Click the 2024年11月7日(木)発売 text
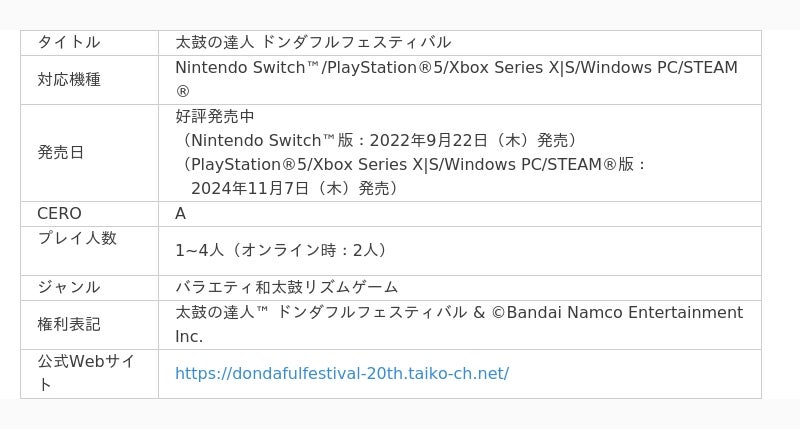This screenshot has width=800, height=429. point(295,188)
